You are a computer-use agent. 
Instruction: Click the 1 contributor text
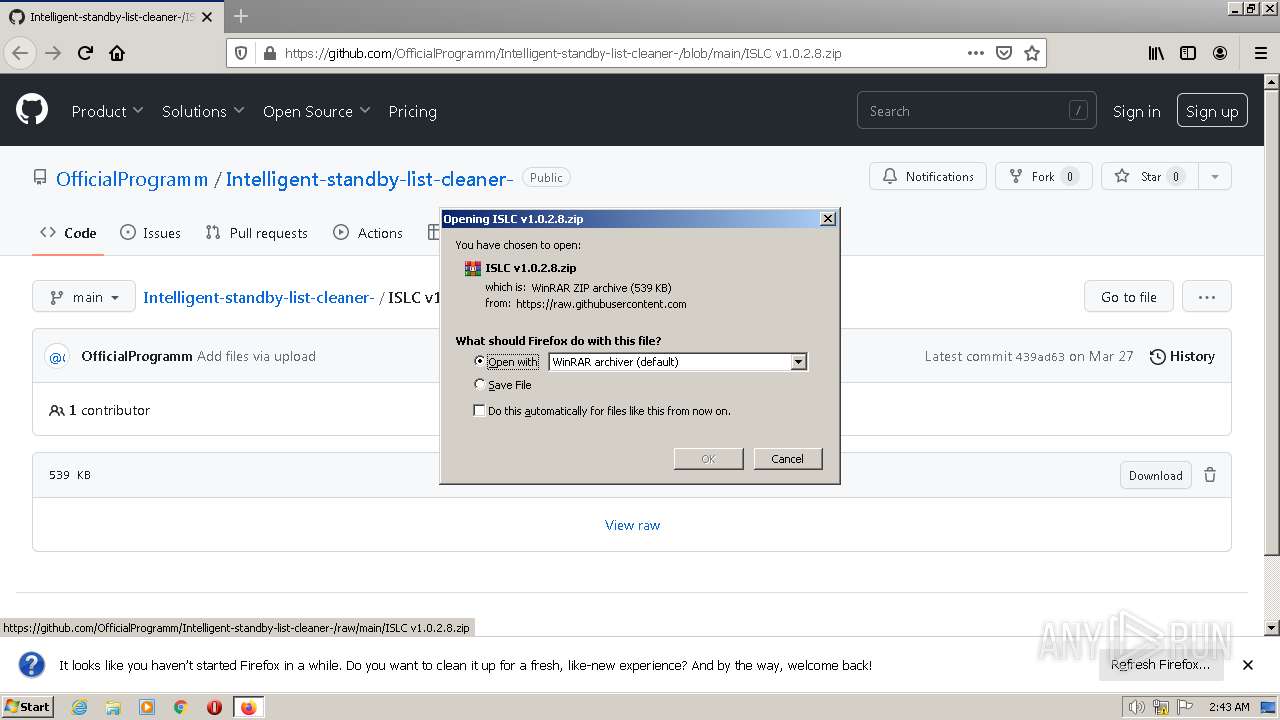click(109, 410)
